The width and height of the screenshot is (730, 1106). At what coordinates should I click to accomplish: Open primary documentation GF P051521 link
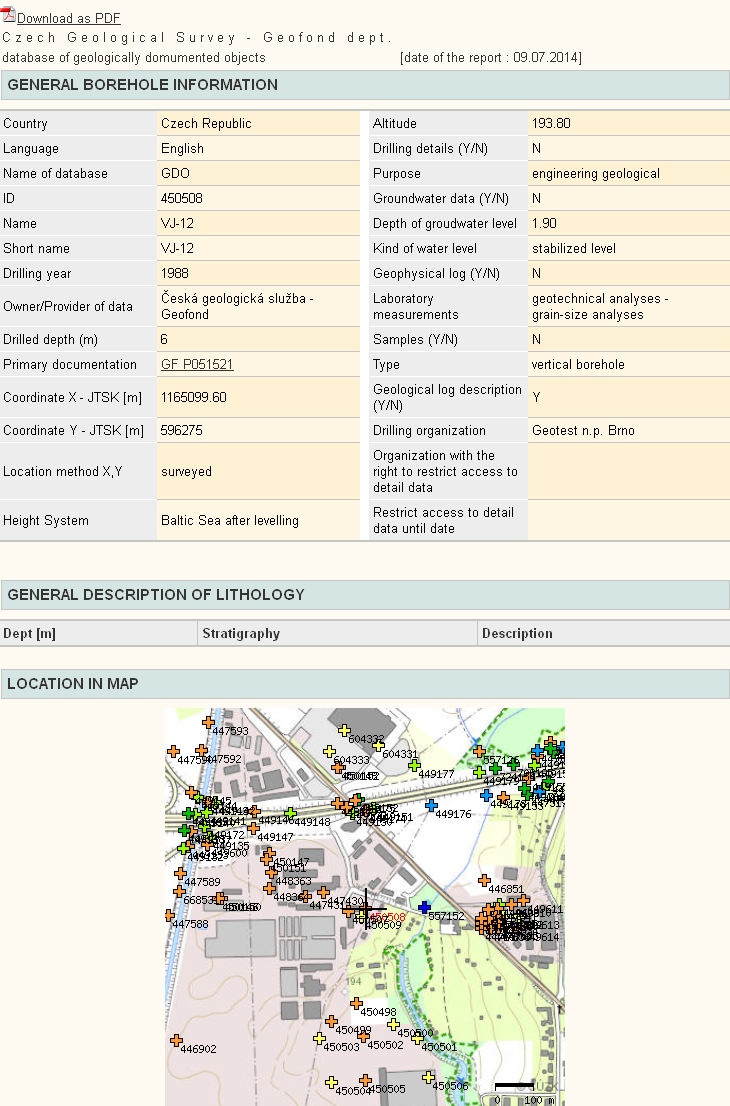point(197,365)
